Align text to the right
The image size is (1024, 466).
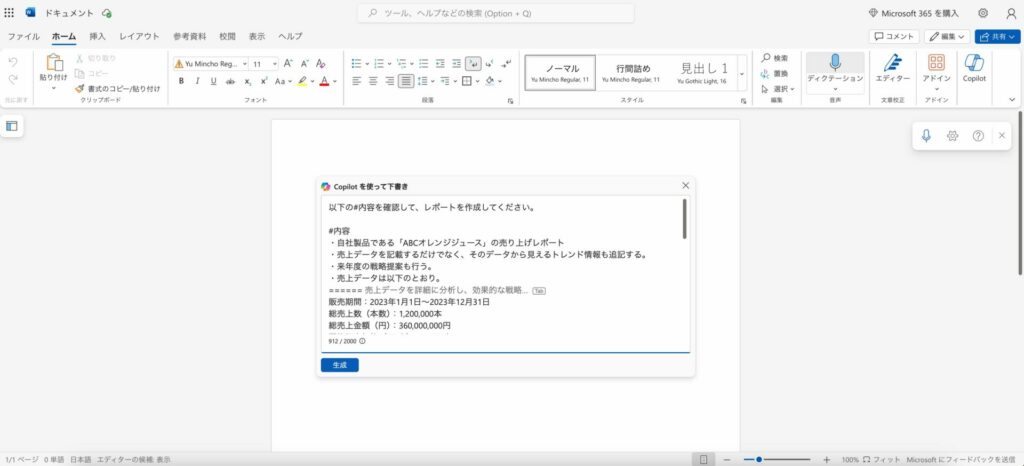pos(389,81)
